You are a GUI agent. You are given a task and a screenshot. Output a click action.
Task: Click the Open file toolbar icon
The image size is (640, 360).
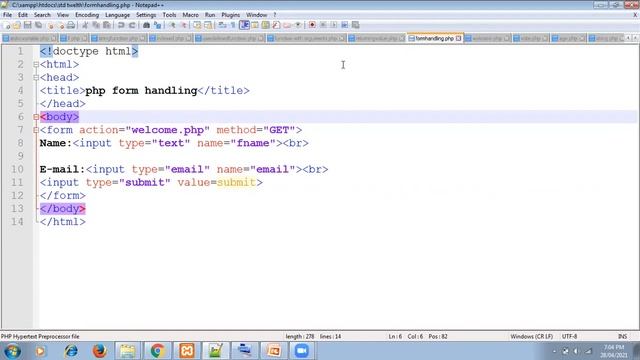17,25
